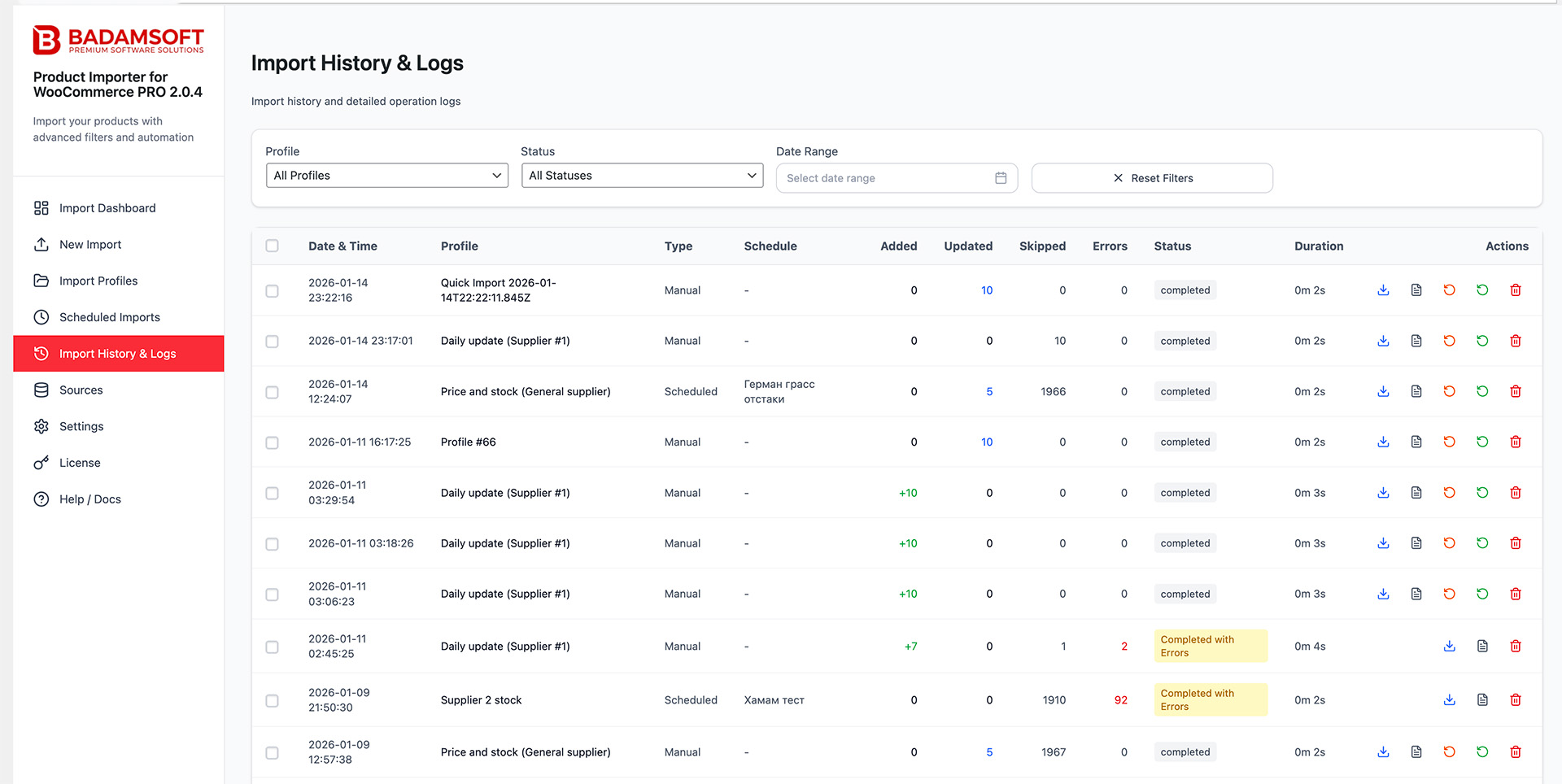Download the log for Quick Import 2026-01-14
Screen dimensions: 1562x784
pos(1383,290)
